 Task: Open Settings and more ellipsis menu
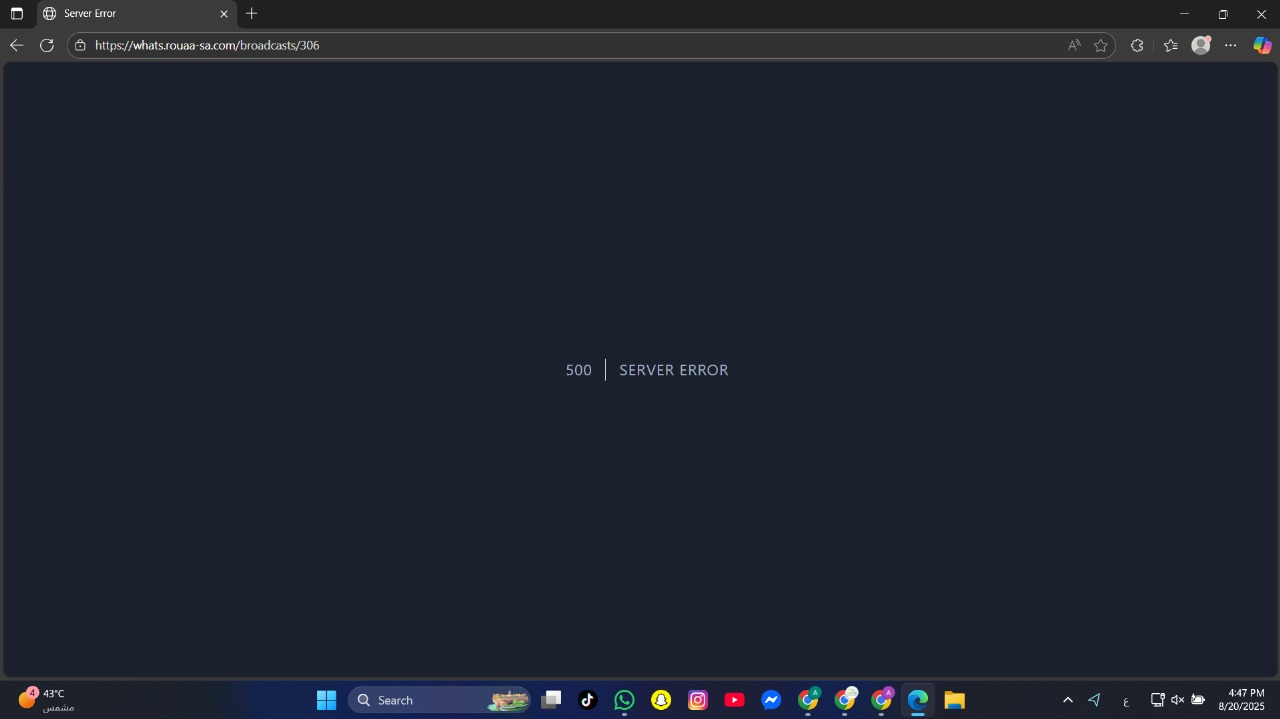[x=1231, y=45]
